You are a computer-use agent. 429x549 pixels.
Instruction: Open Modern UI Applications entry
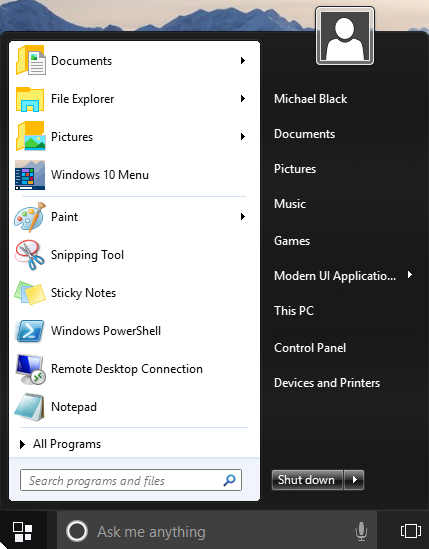coord(335,276)
